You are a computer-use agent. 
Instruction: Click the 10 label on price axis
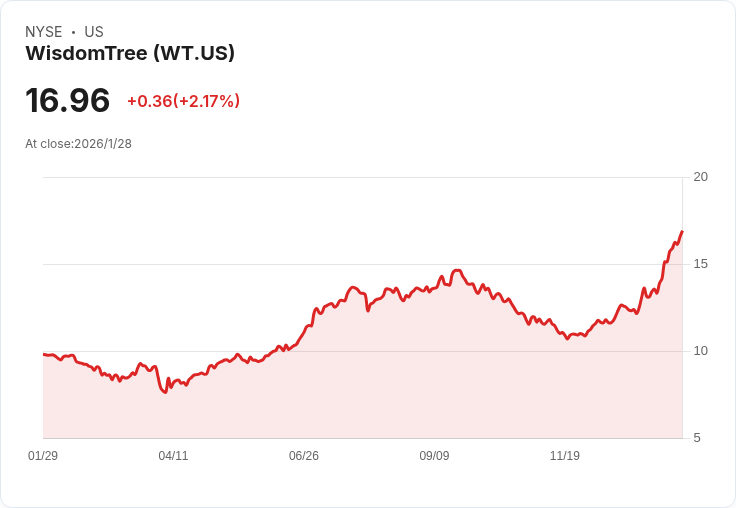coord(701,351)
